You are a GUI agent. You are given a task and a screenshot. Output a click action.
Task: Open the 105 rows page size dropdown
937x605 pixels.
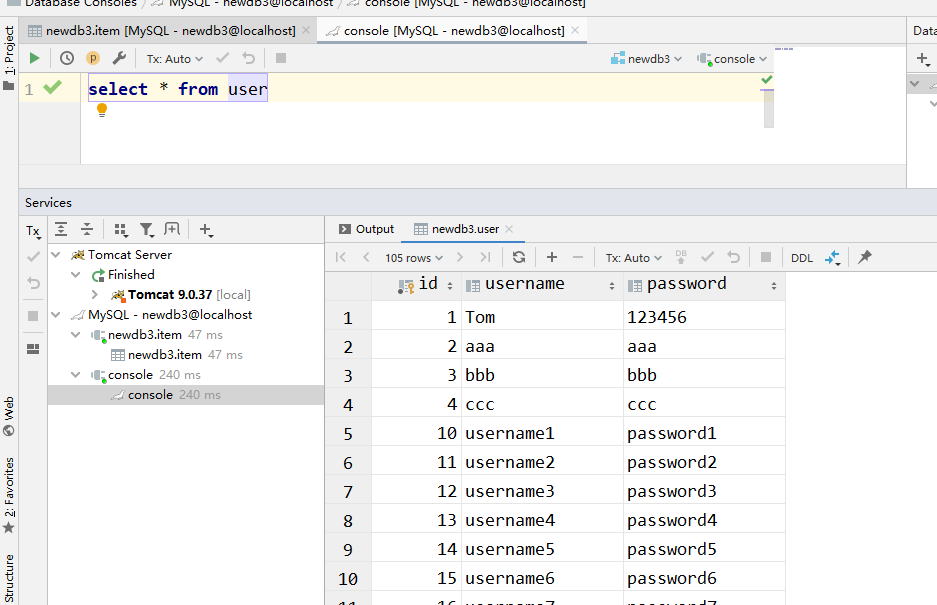pos(414,258)
